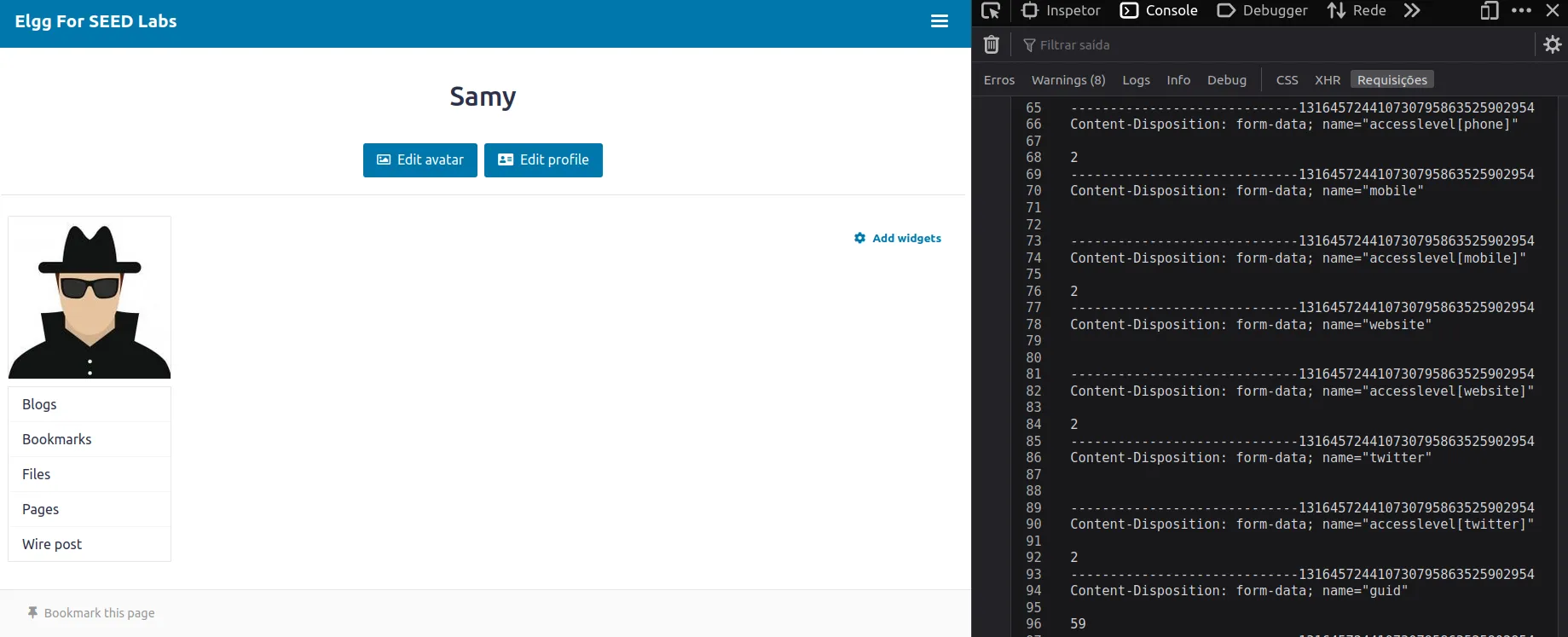
Task: Open console settings gear icon
Action: 1552,44
